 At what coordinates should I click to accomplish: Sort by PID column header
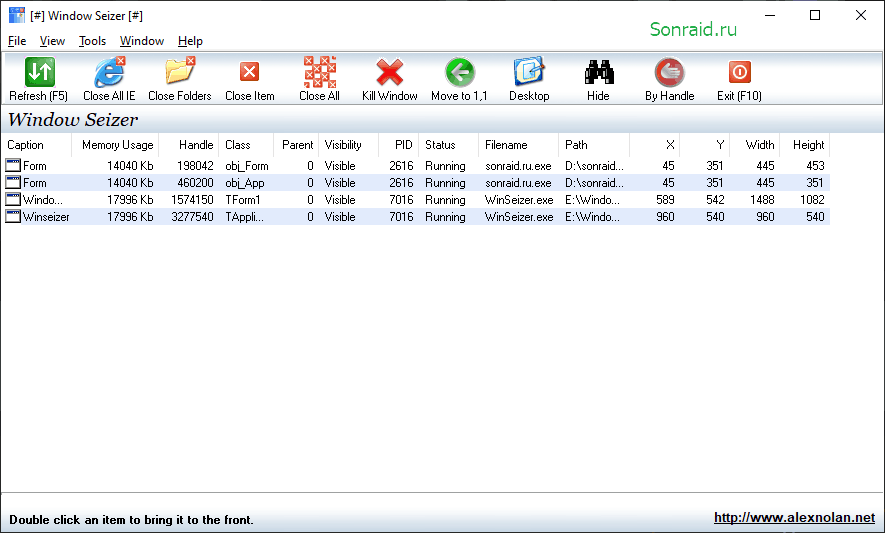pyautogui.click(x=398, y=145)
